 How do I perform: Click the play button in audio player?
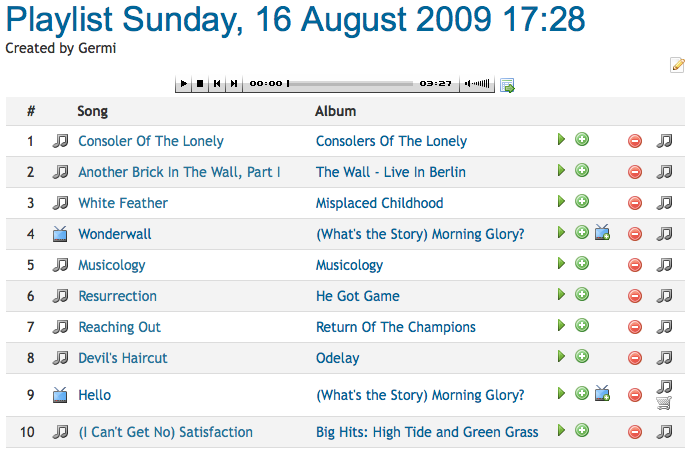(183, 83)
